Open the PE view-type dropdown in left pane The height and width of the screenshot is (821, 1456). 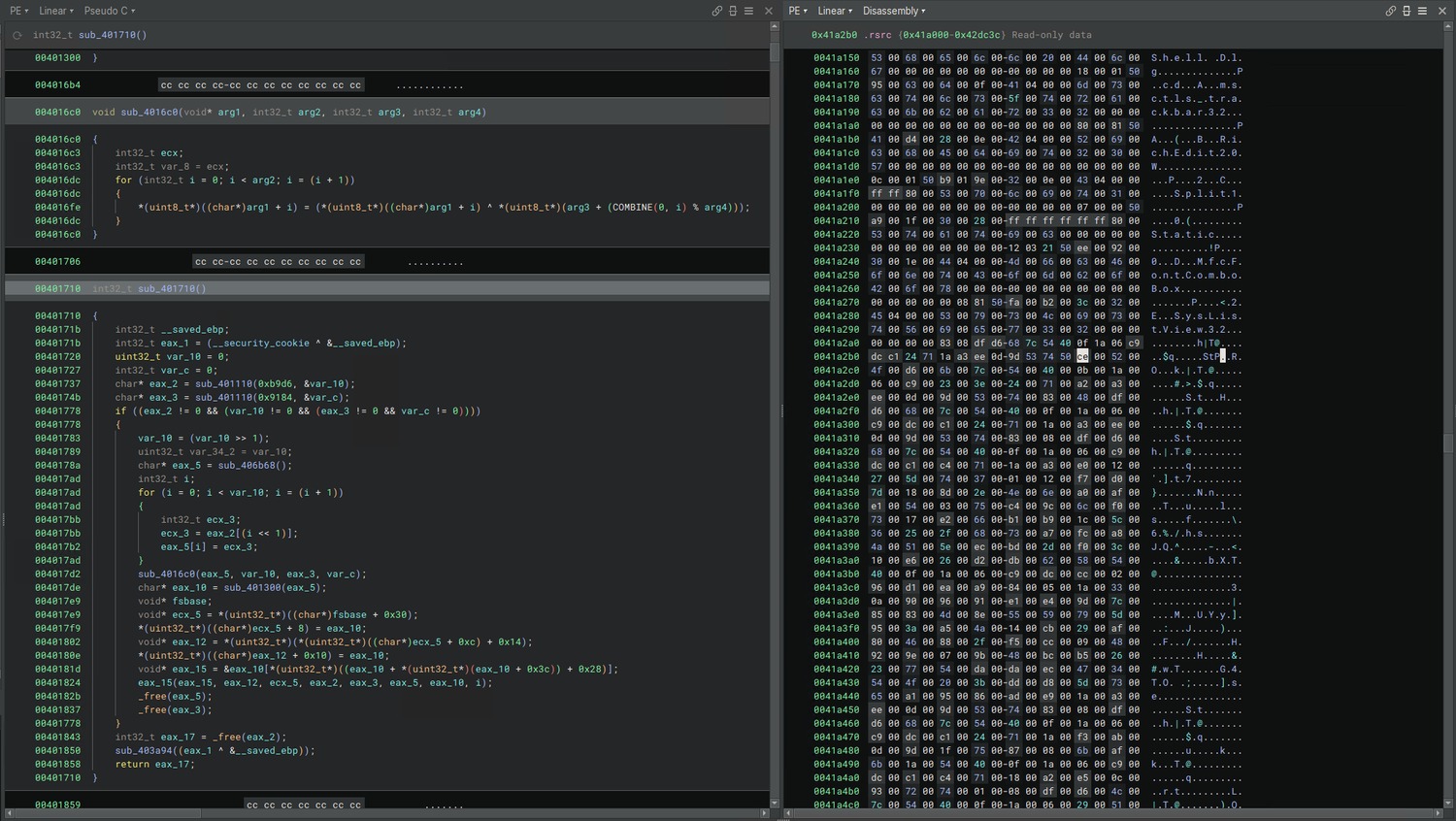(17, 11)
